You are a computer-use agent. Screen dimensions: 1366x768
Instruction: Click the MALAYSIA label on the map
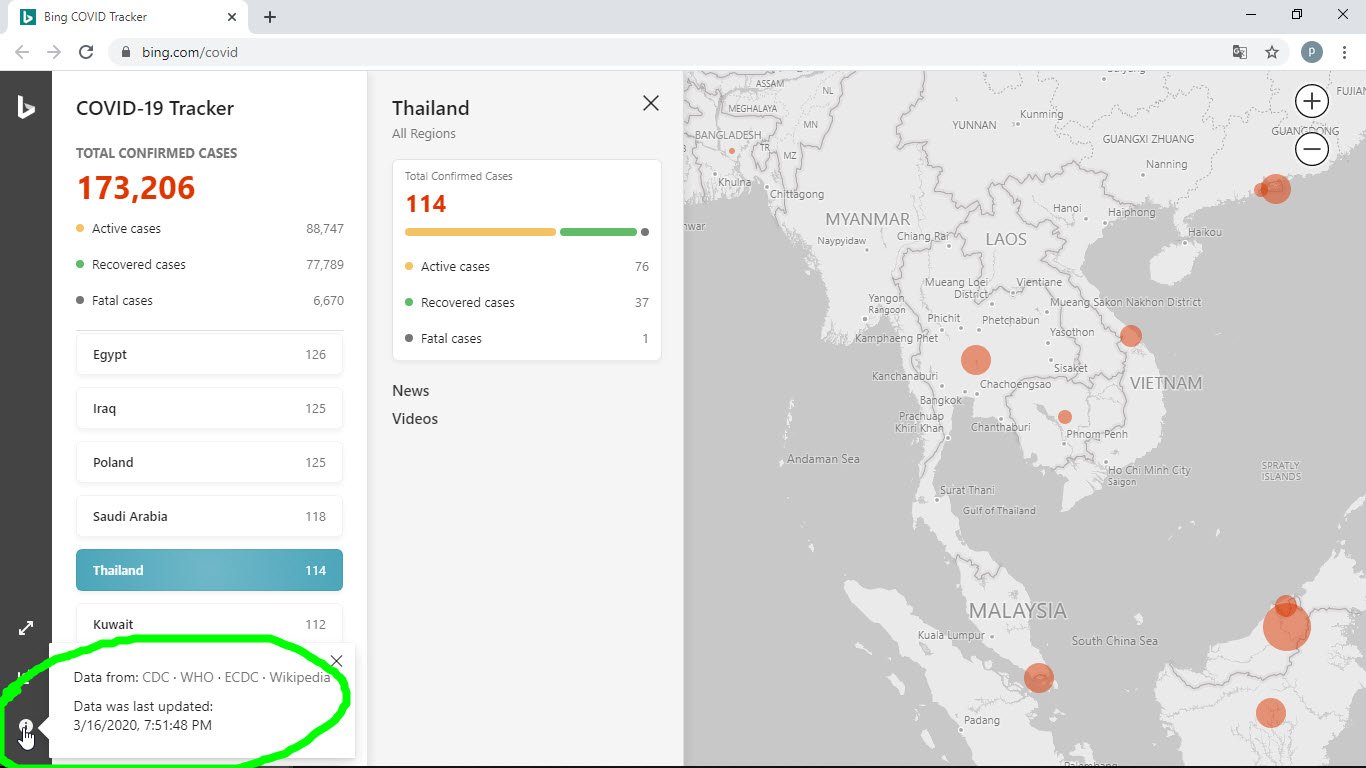(x=1018, y=610)
